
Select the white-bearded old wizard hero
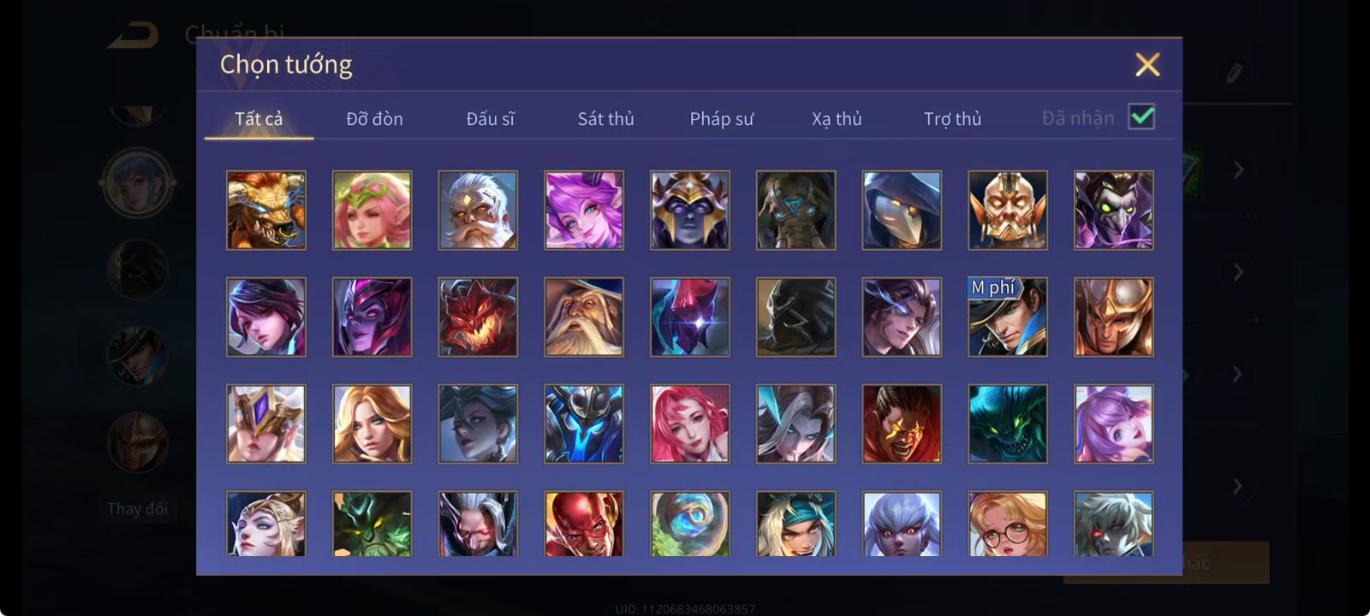tap(584, 317)
